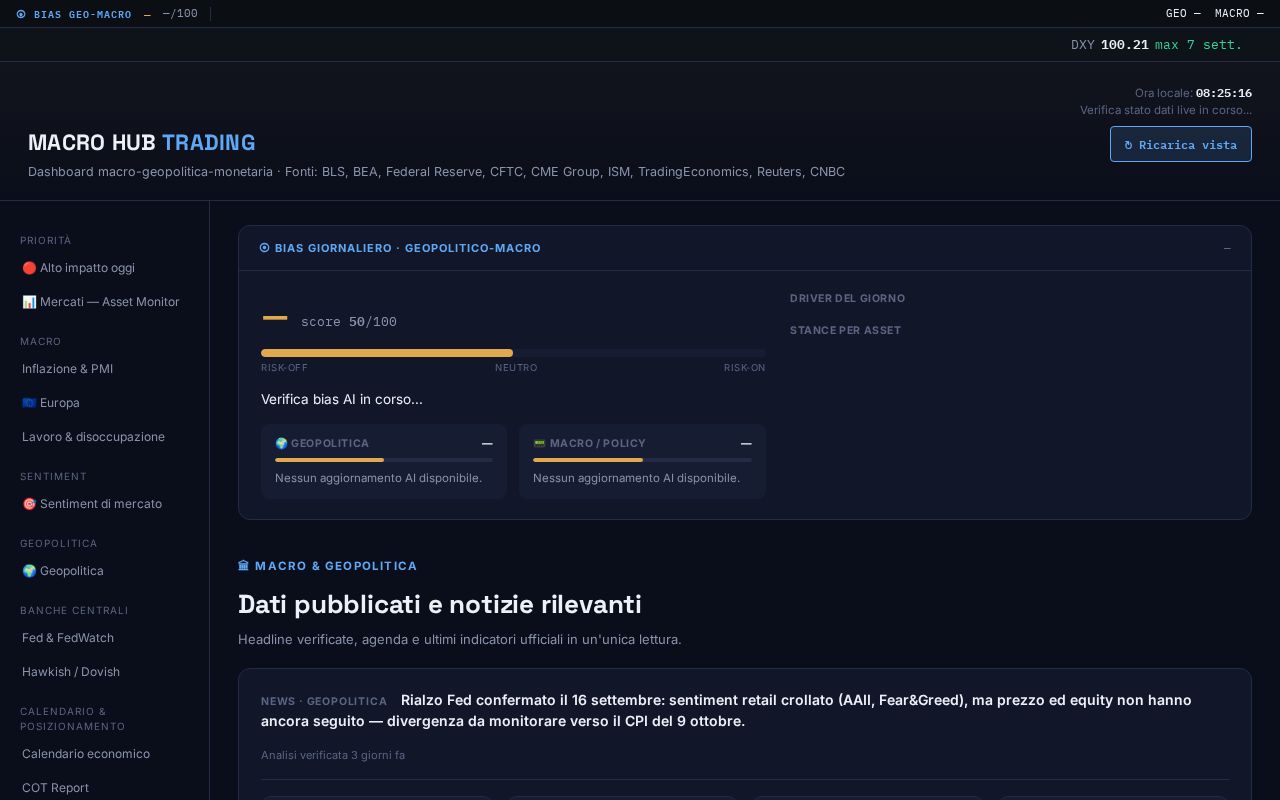
Task: Open Mercati — Asset Monitor
Action: [x=104, y=302]
